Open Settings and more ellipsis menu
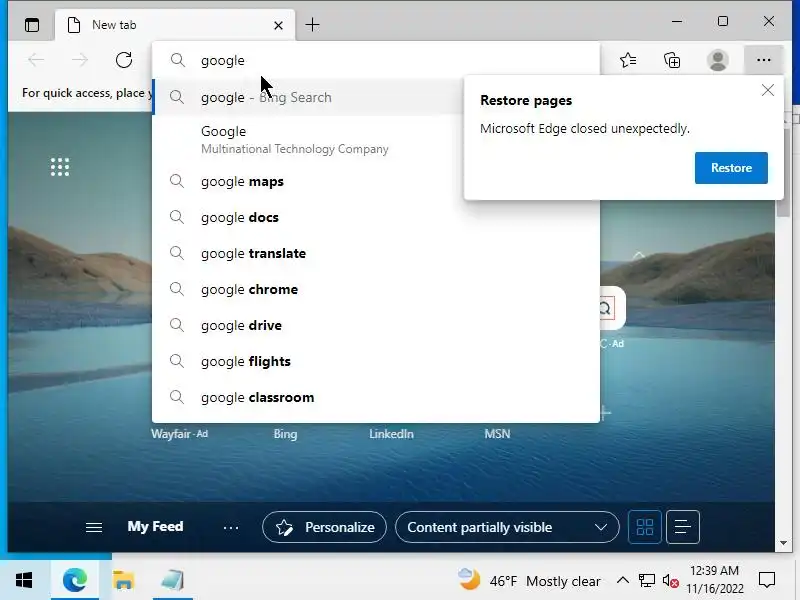 click(763, 60)
